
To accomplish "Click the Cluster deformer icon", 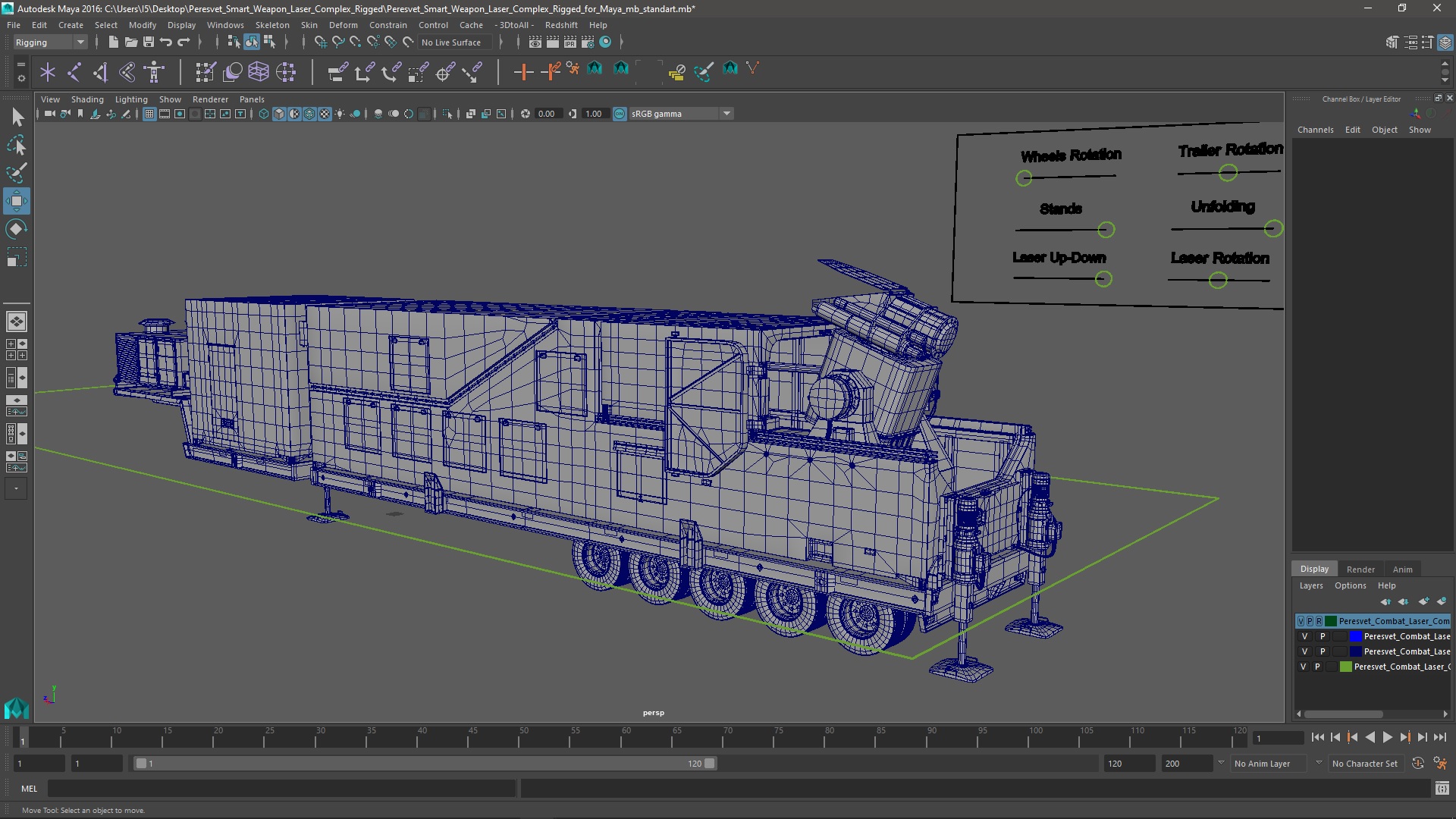I will point(286,72).
